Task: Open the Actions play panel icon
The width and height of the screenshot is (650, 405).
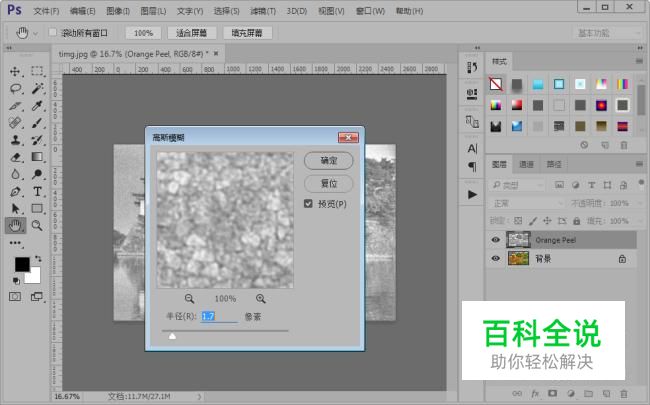Action: click(x=472, y=194)
